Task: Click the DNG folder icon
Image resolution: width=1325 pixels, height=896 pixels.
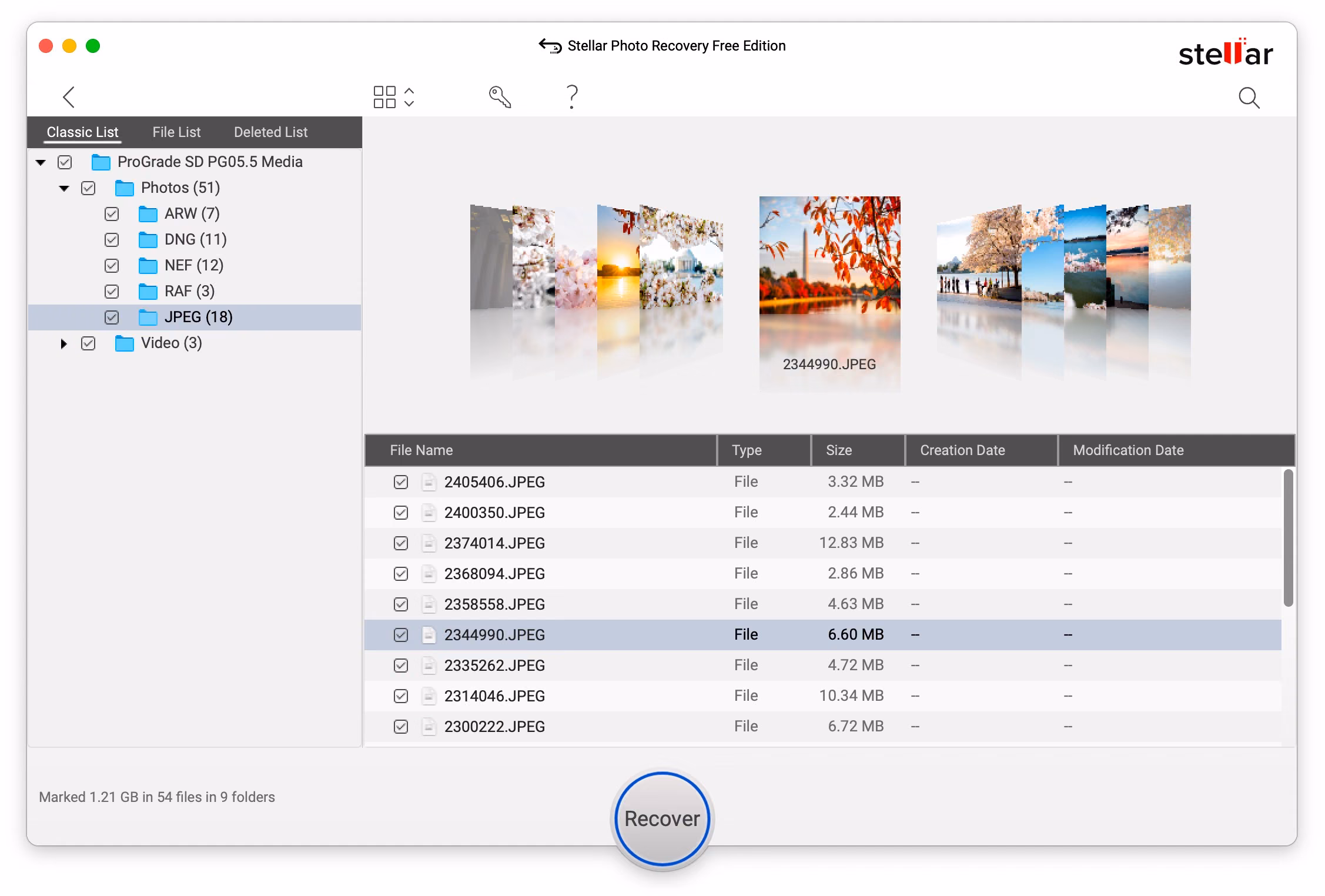Action: point(148,239)
